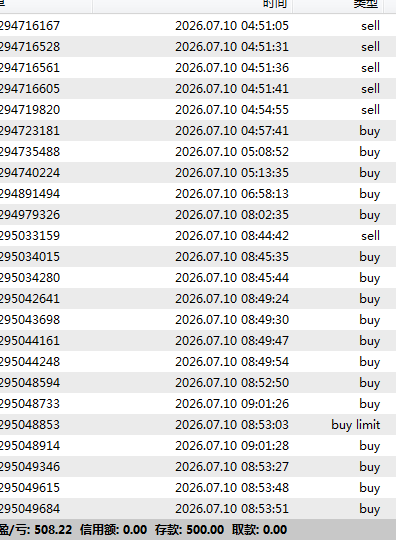The height and width of the screenshot is (543, 396).
Task: Select buy order 294723181
Action: point(198,131)
